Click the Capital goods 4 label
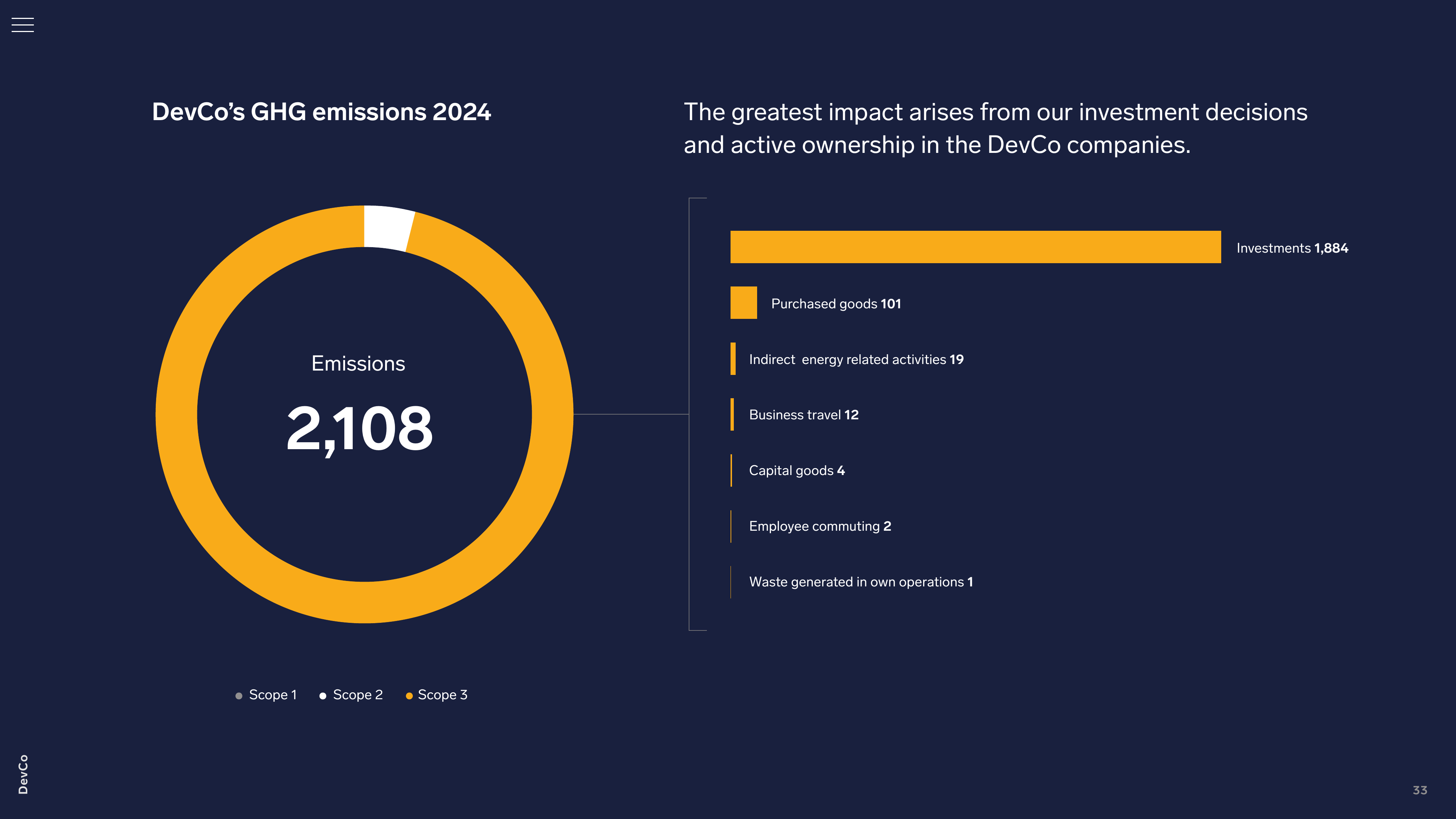Image resolution: width=1456 pixels, height=819 pixels. pos(797,471)
